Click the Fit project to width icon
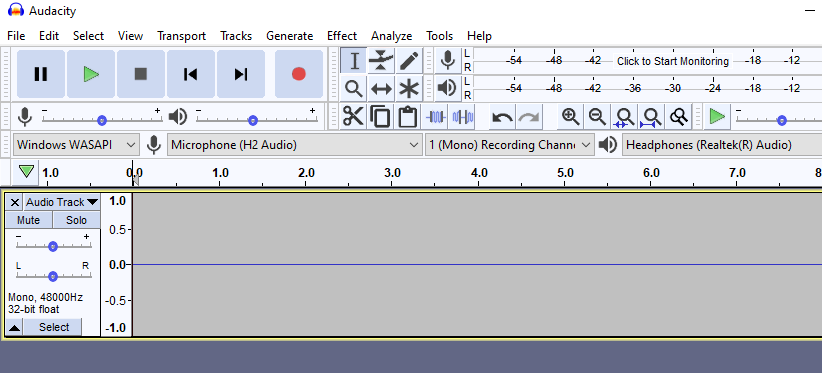The height and width of the screenshot is (373, 822). click(652, 116)
